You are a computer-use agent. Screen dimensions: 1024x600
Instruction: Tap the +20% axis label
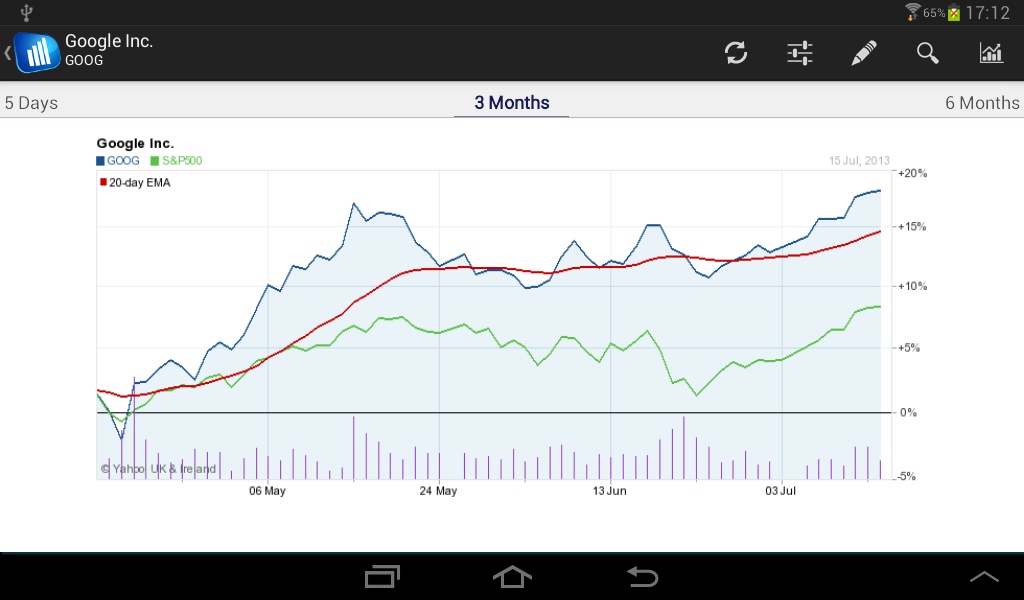tap(912, 174)
